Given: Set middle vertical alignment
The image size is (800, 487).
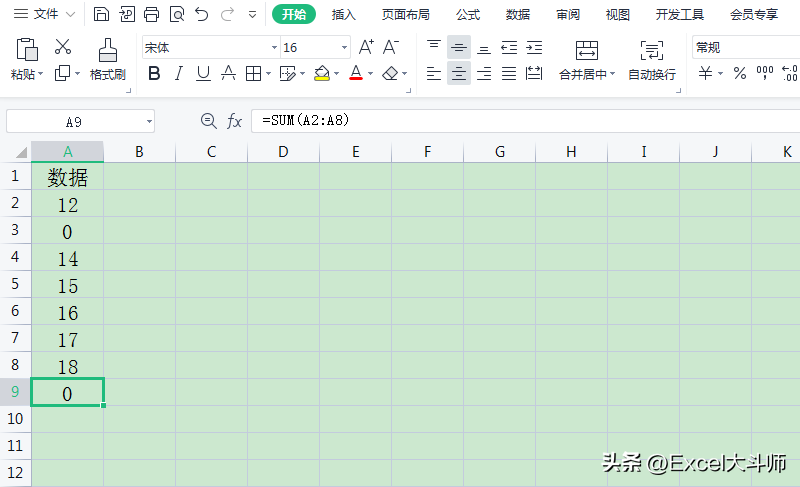Looking at the screenshot, I should tap(459, 47).
